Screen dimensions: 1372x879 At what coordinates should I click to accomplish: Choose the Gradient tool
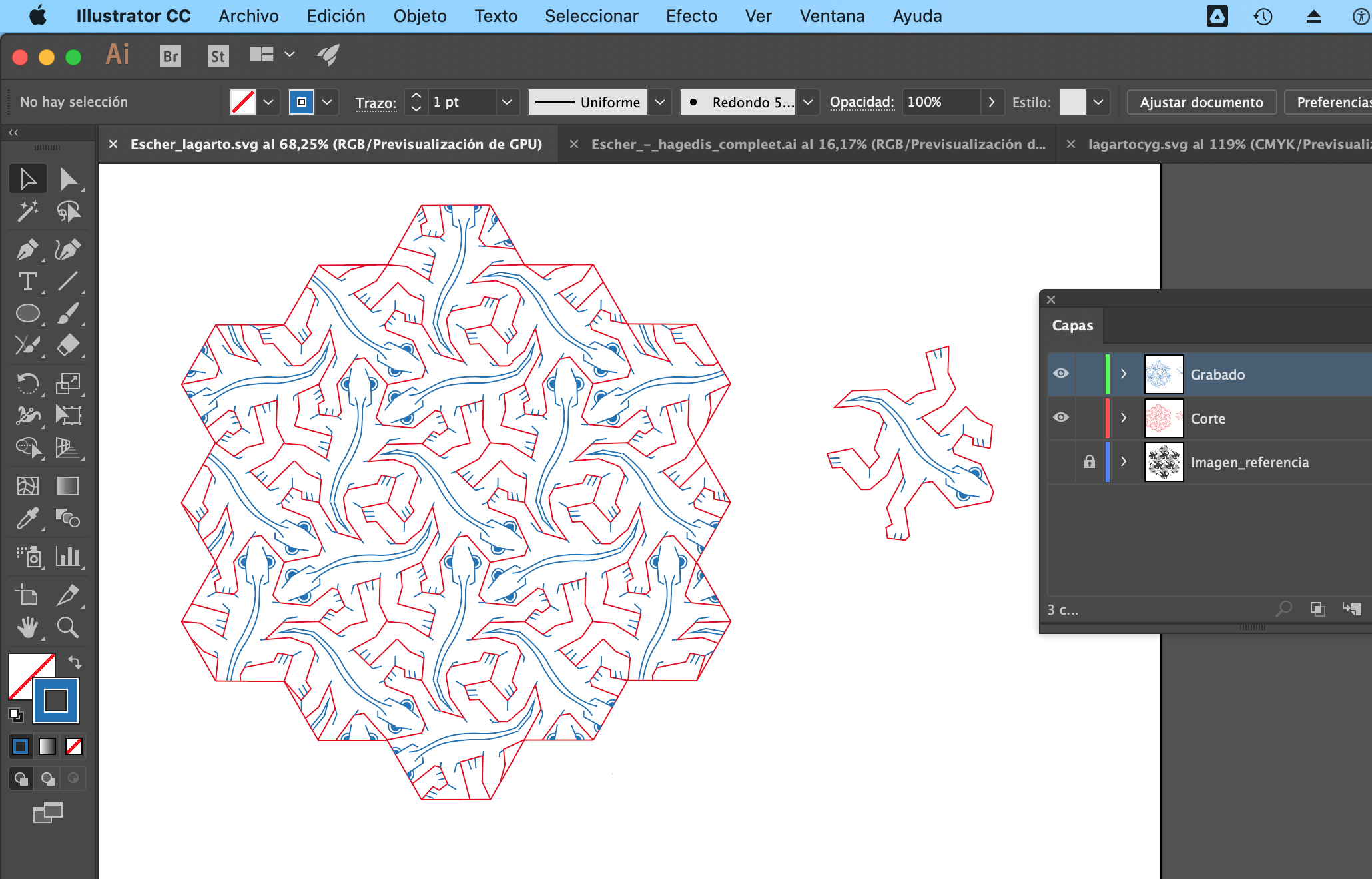[x=68, y=486]
